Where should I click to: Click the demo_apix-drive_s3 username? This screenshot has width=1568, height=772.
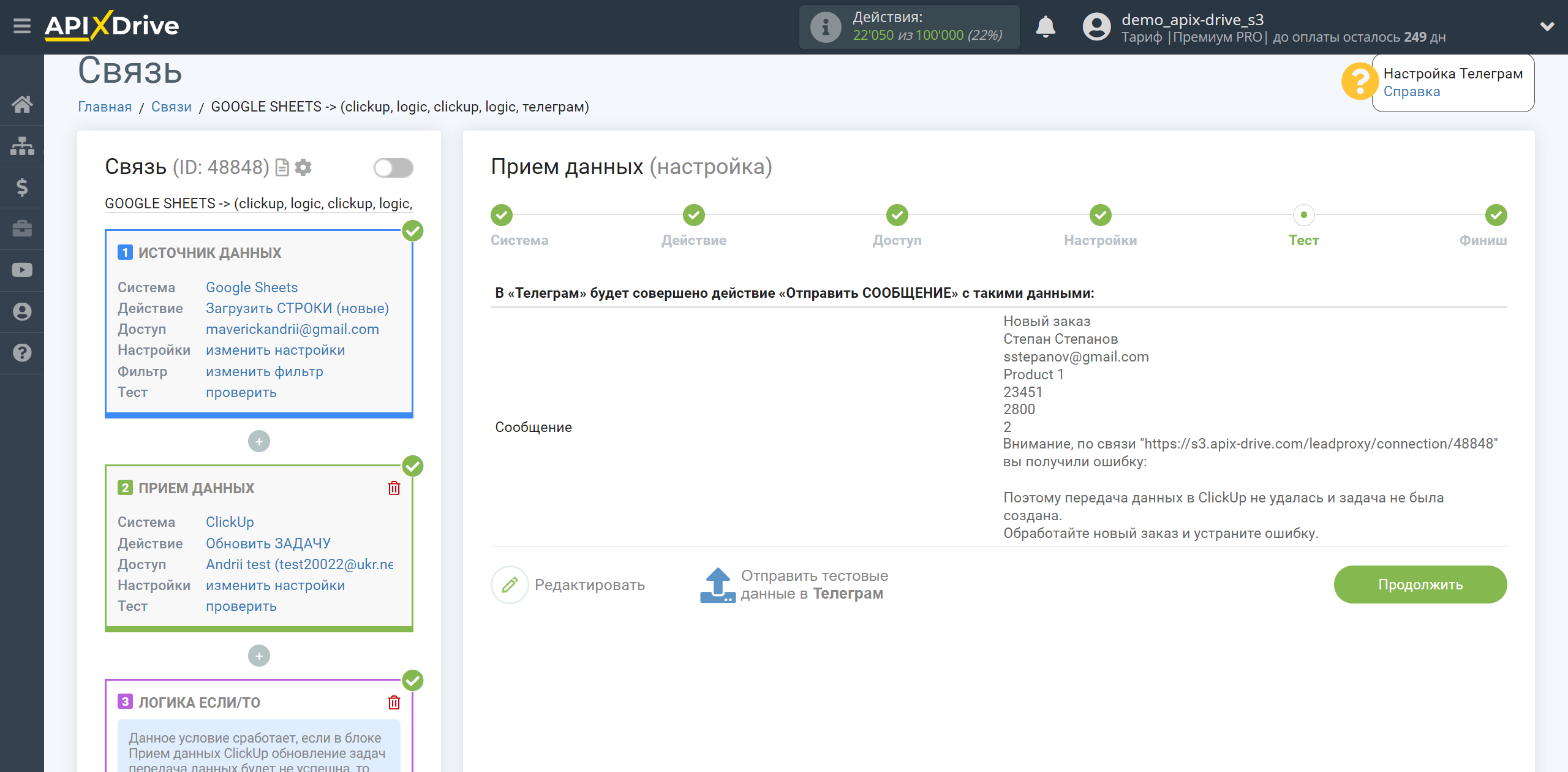(1193, 20)
